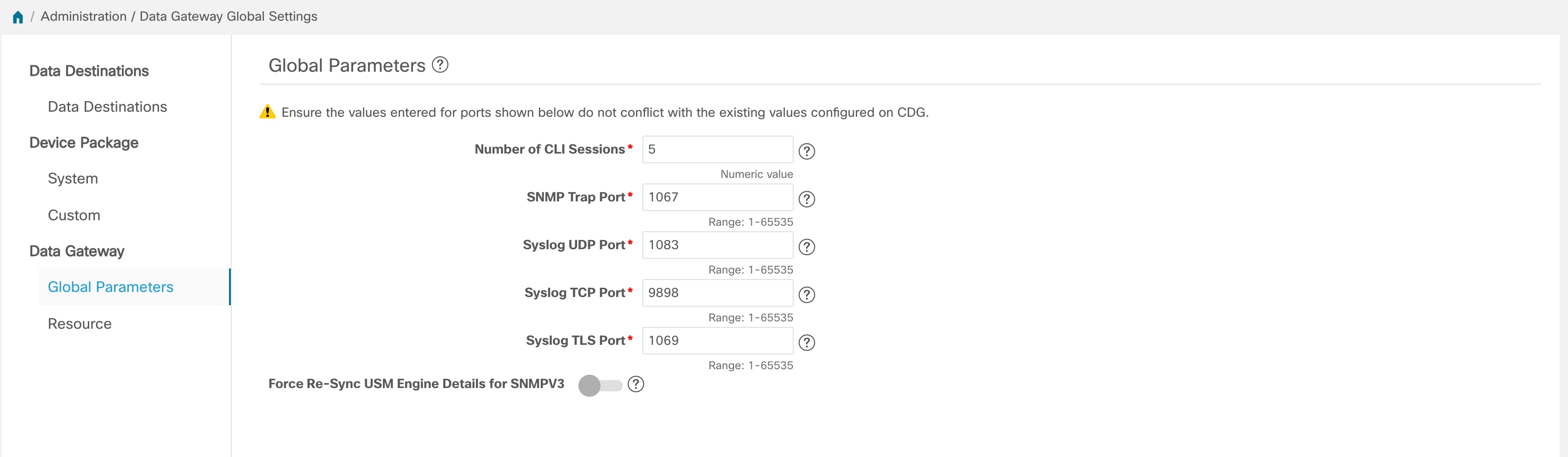Open Data Destinations sub-item in sidebar
Screen dimensions: 1568x457
click(x=107, y=107)
